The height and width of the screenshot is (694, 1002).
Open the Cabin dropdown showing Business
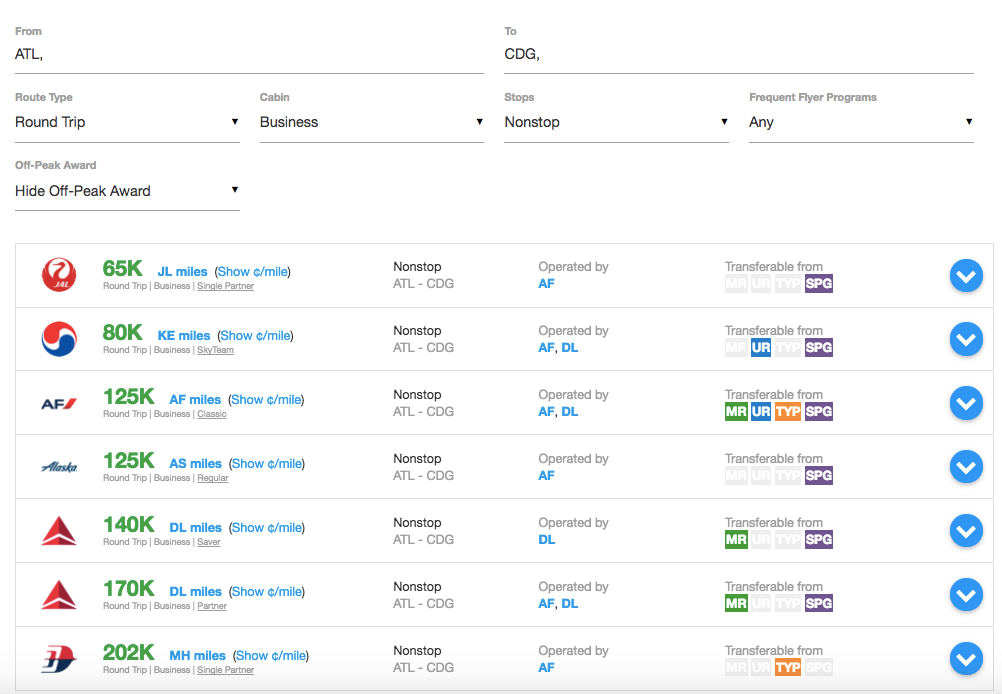tap(371, 122)
